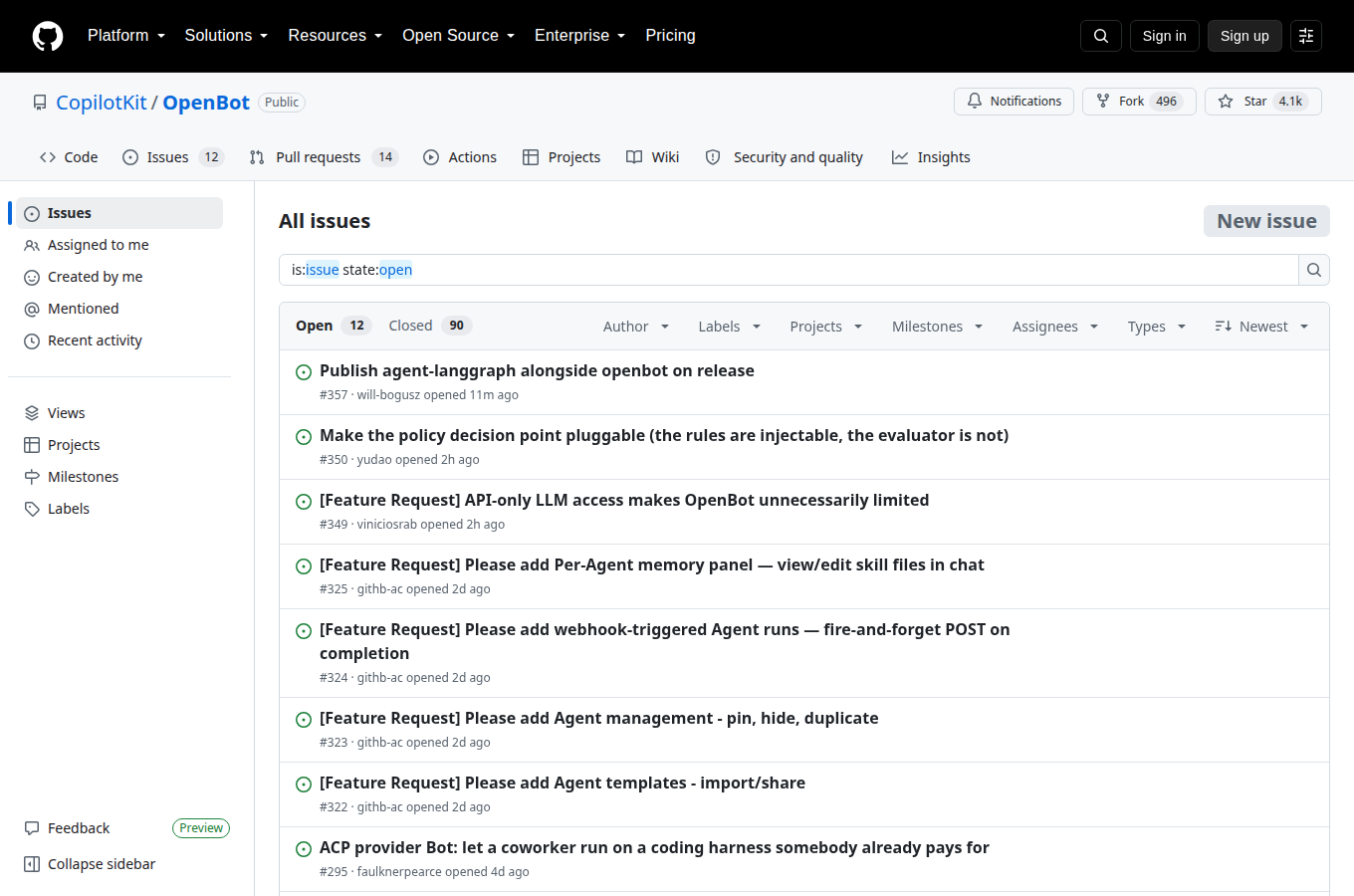Screen dimensions: 1354x896
Task: Switch to the Code tab
Action: click(69, 157)
